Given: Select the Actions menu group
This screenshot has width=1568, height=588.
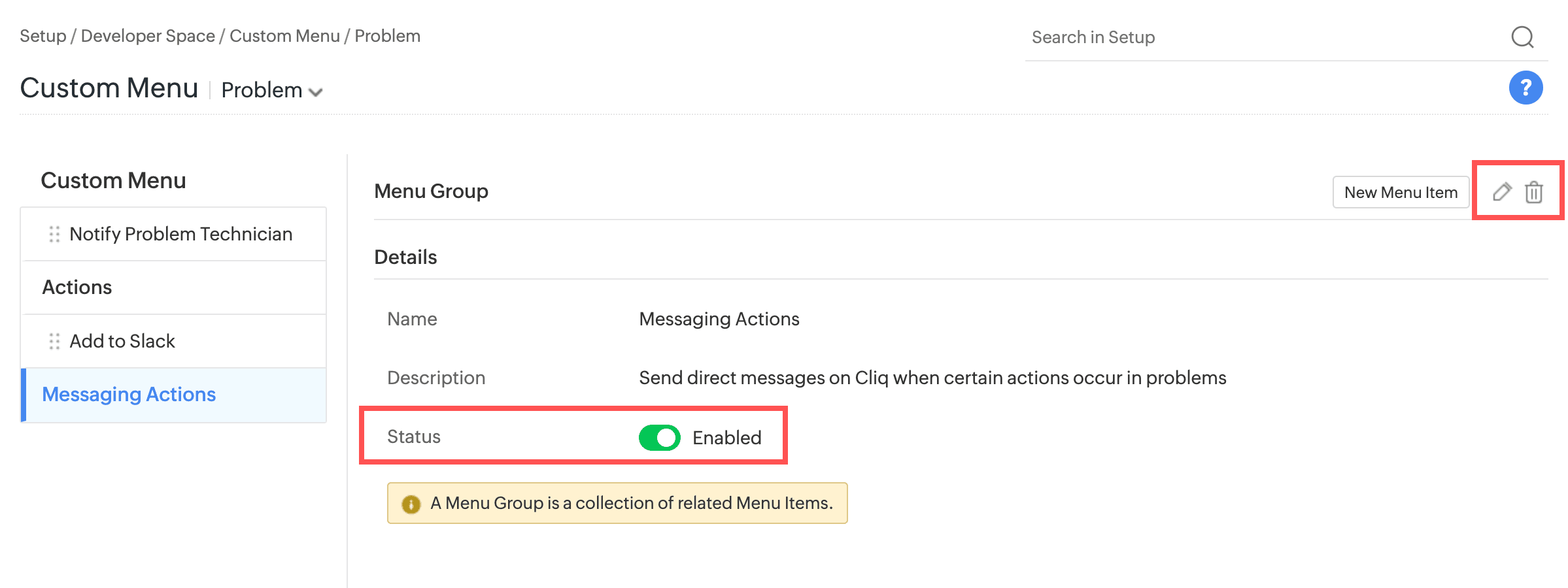Looking at the screenshot, I should tap(77, 287).
